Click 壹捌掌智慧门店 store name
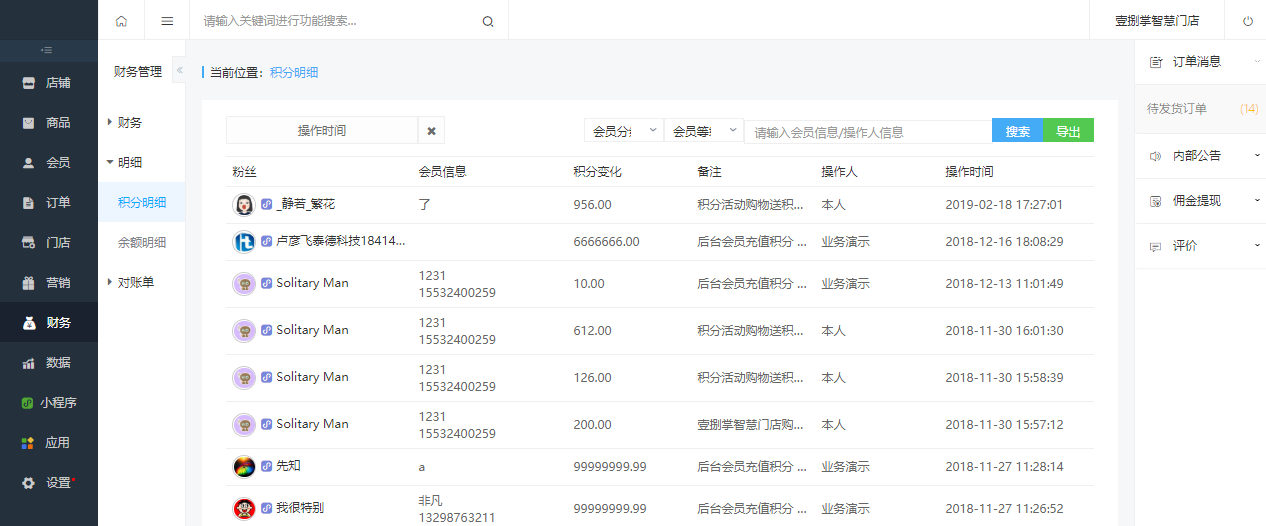The height and width of the screenshot is (526, 1266). (x=1157, y=21)
